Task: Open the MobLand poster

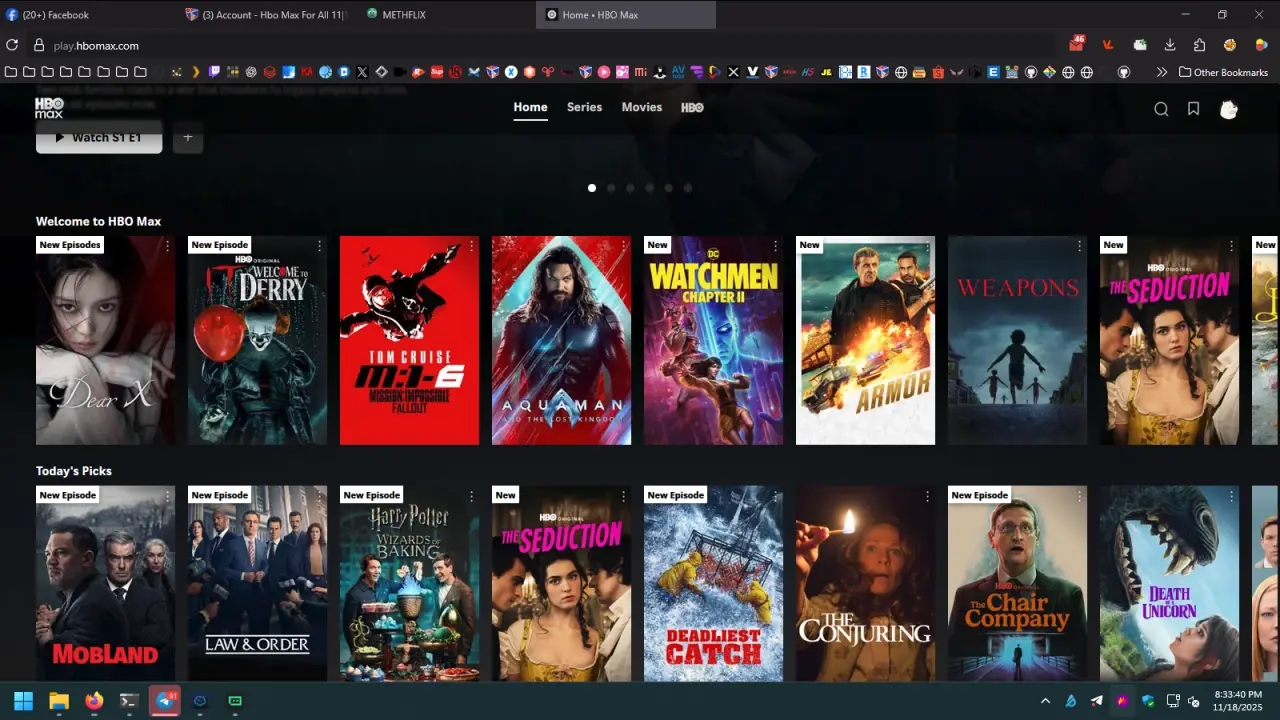Action: pyautogui.click(x=105, y=584)
